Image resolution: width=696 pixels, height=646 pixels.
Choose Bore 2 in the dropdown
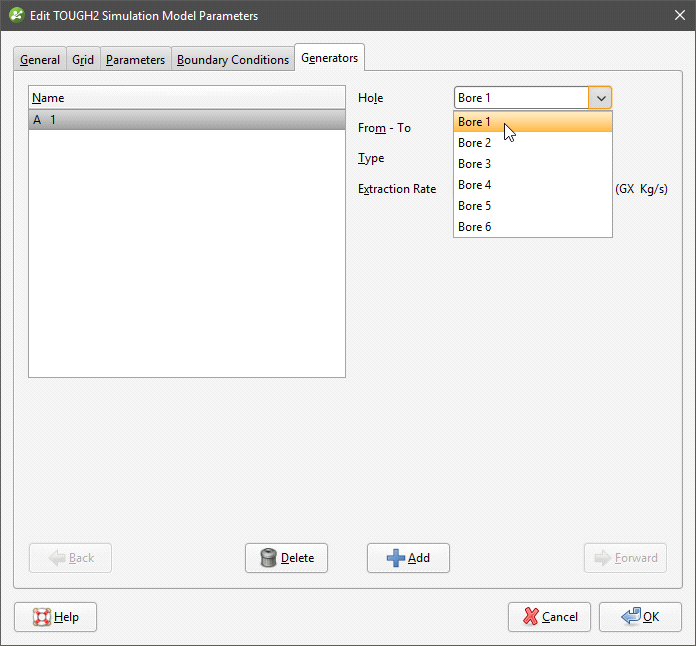(x=475, y=143)
